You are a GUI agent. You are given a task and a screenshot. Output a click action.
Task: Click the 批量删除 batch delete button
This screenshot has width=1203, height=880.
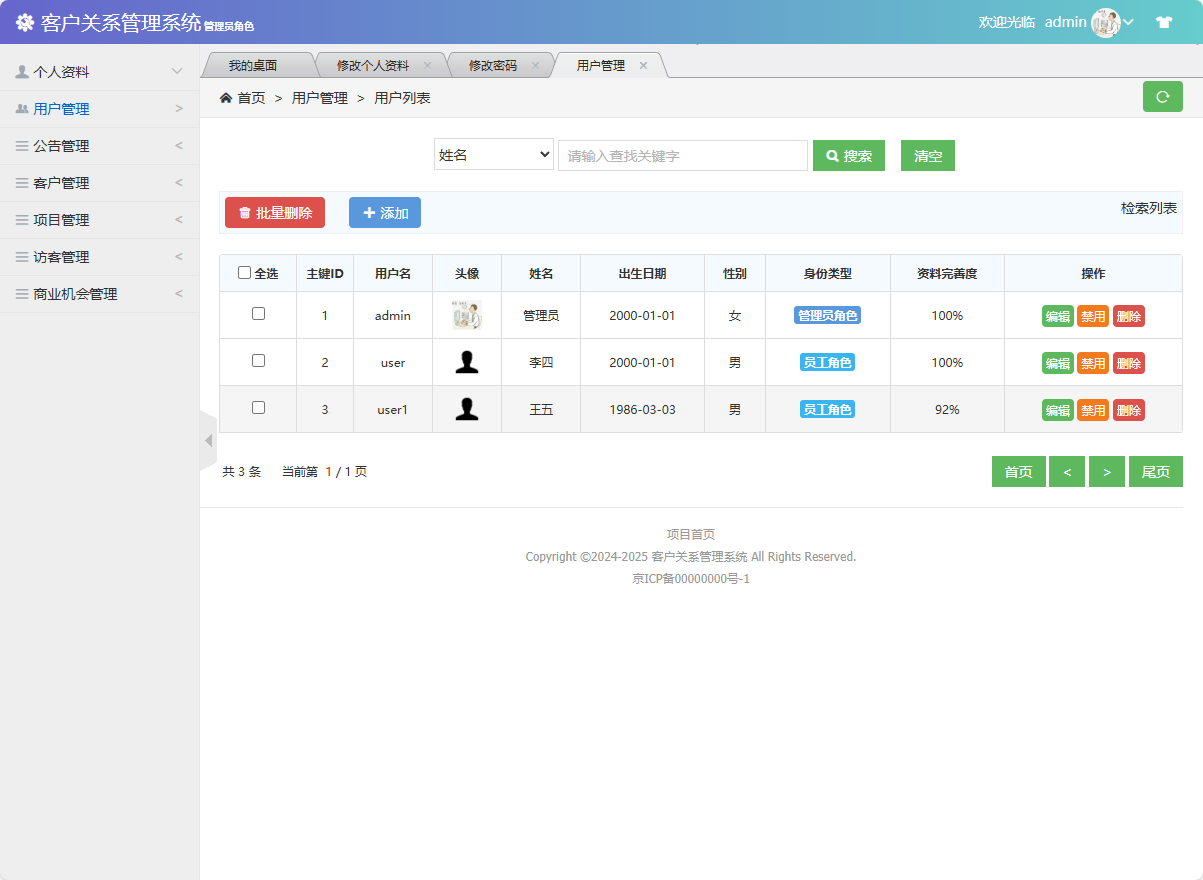point(274,212)
